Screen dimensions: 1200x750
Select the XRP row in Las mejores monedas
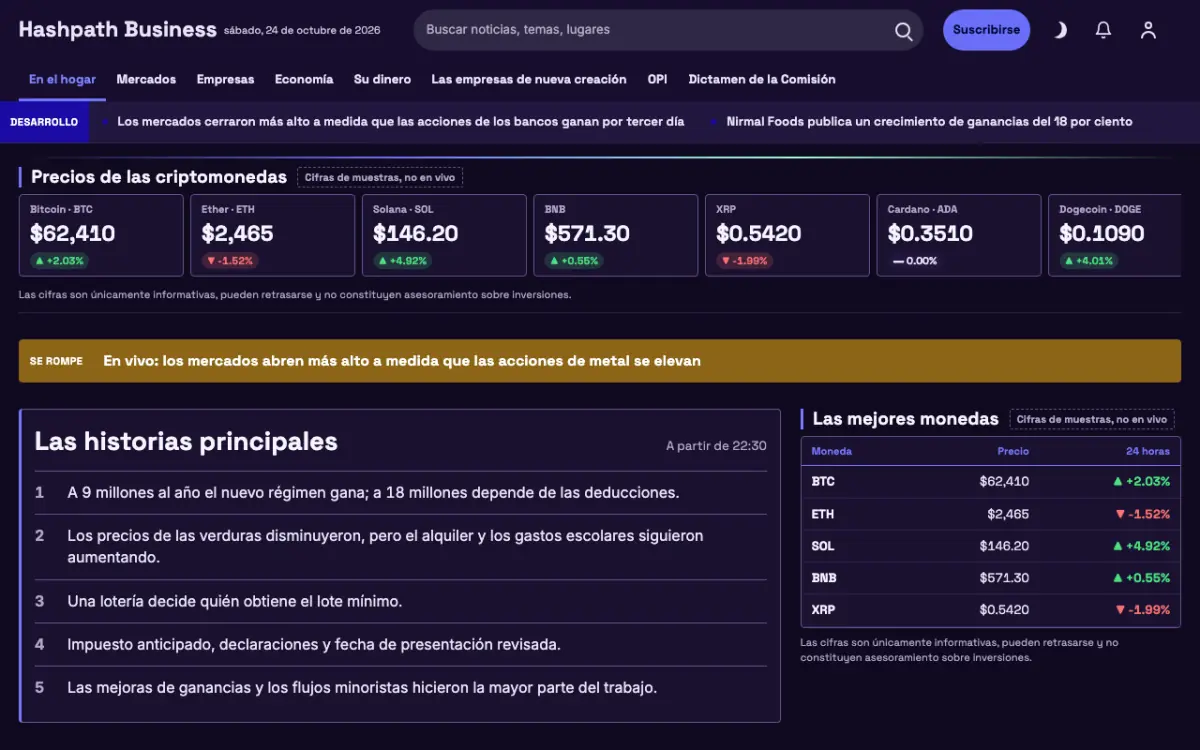pyautogui.click(x=991, y=610)
